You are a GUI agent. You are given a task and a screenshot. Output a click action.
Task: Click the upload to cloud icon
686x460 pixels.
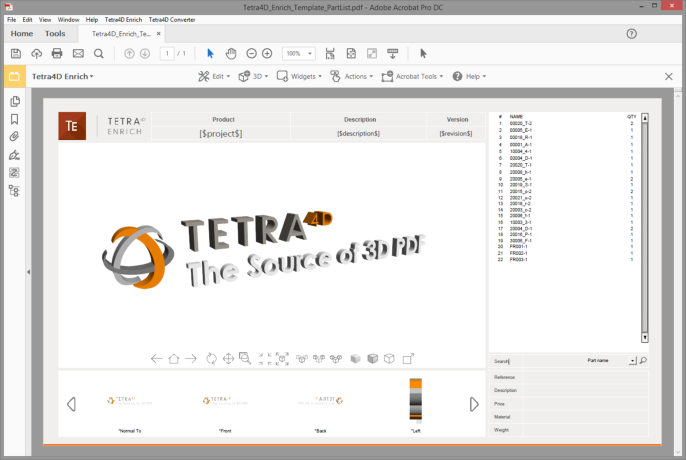(36, 53)
